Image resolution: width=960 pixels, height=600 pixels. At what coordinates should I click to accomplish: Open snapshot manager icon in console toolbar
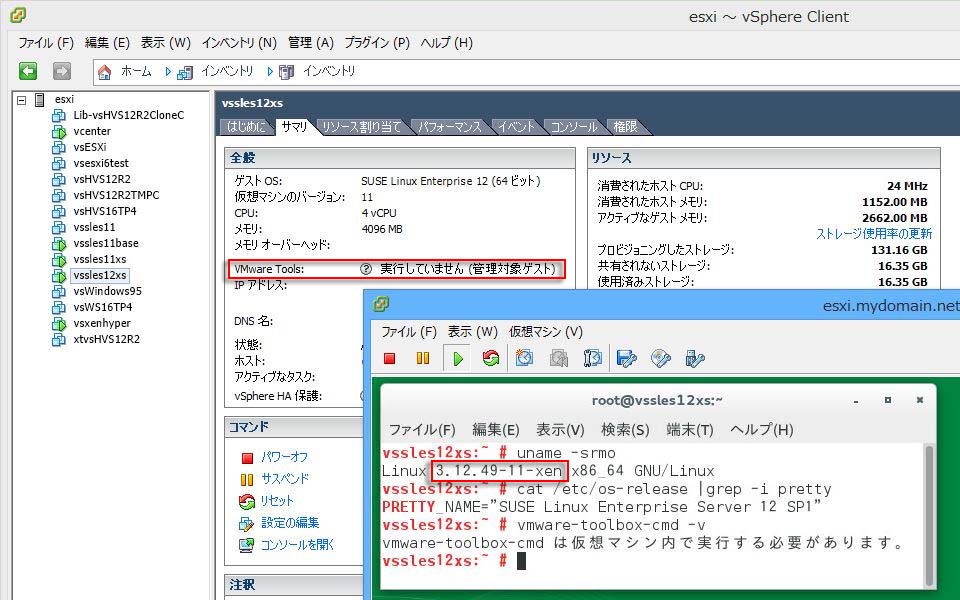click(593, 358)
